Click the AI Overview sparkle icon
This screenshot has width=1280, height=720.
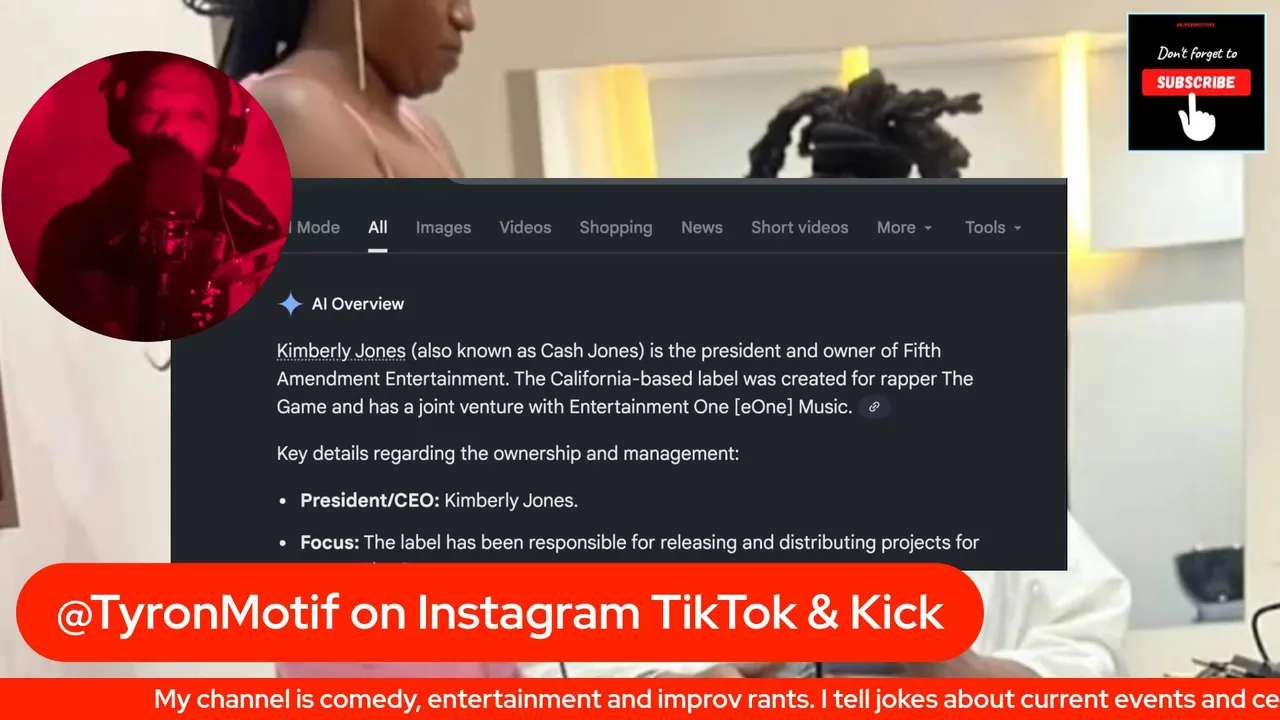[x=290, y=304]
